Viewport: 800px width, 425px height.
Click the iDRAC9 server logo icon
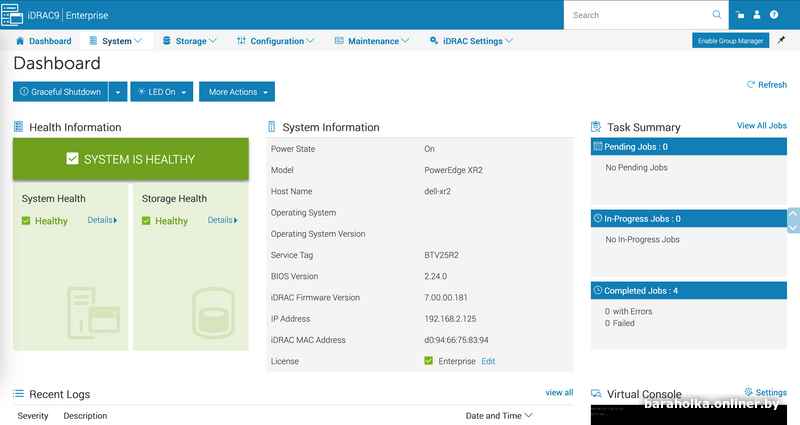(12, 15)
